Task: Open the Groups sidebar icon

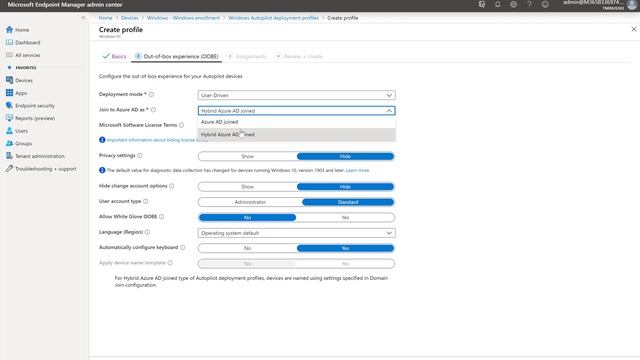Action: pos(9,144)
